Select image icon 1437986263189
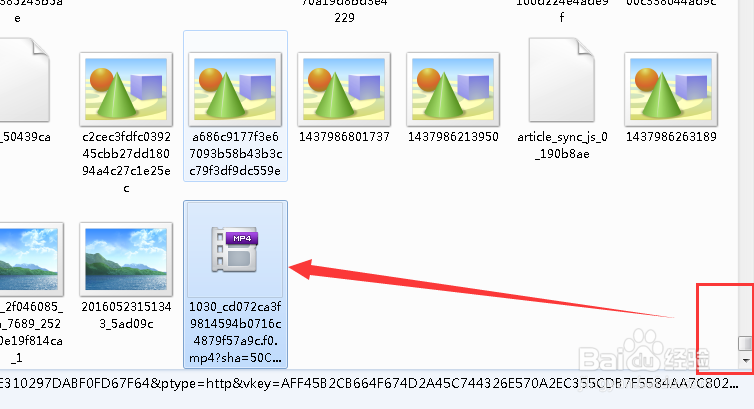The height and width of the screenshot is (409, 754). (671, 89)
